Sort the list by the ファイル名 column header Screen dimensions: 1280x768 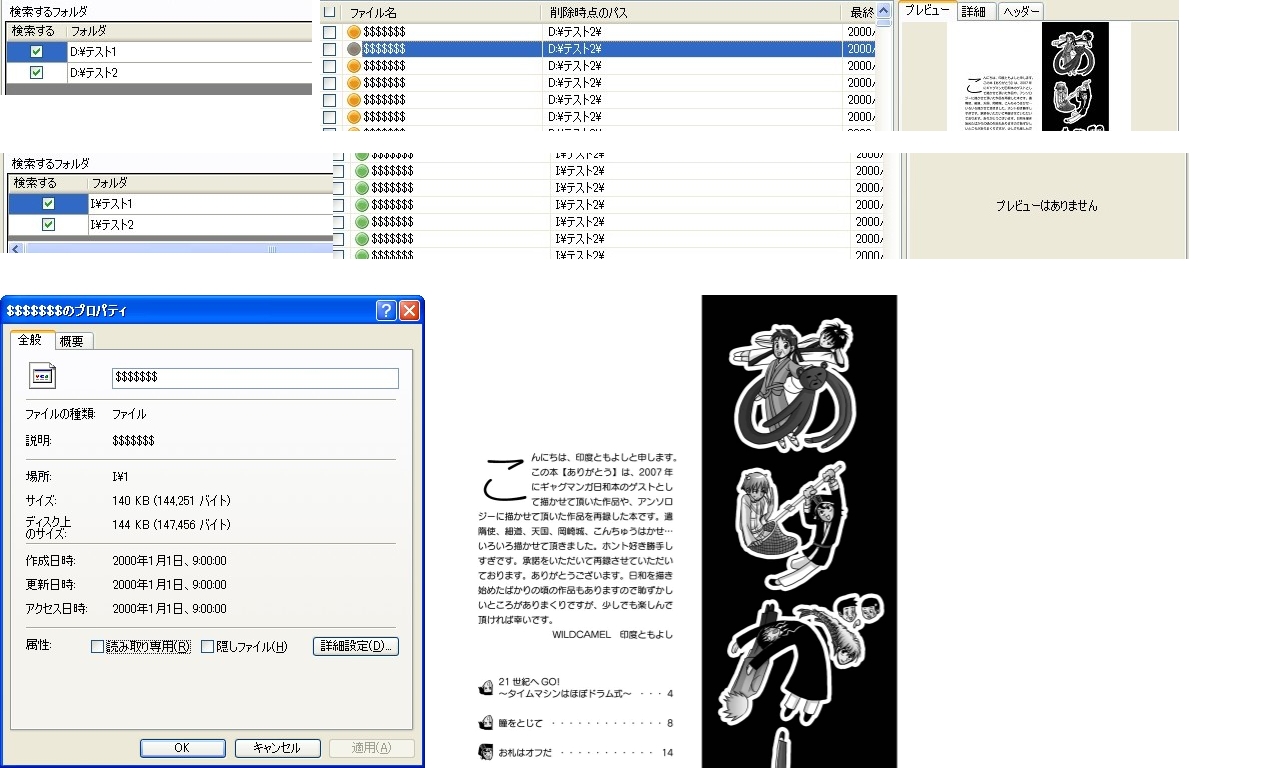pos(440,12)
